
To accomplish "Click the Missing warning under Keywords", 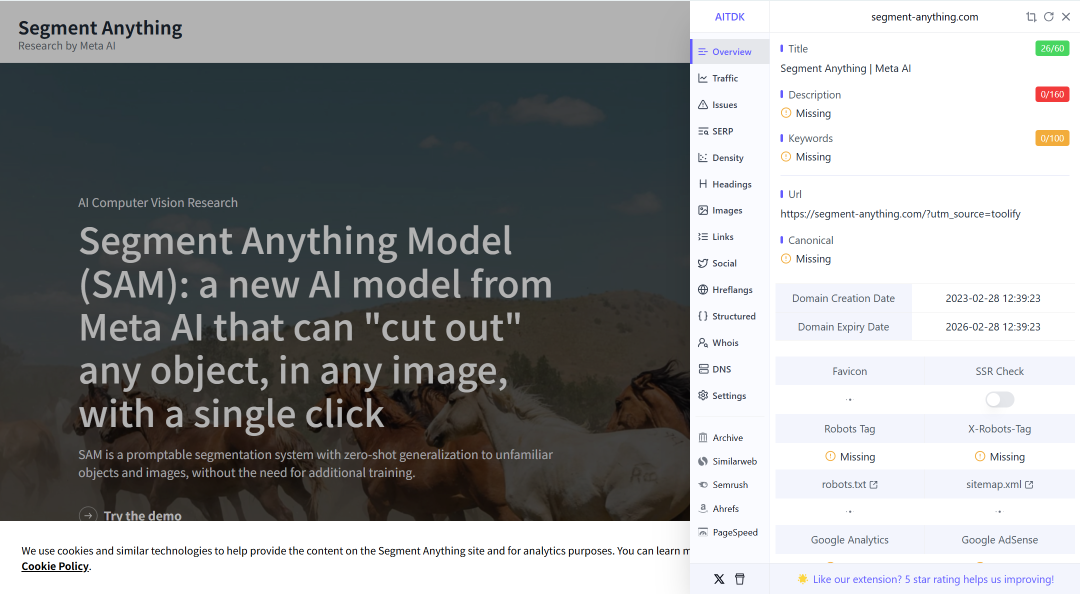I will (x=806, y=157).
